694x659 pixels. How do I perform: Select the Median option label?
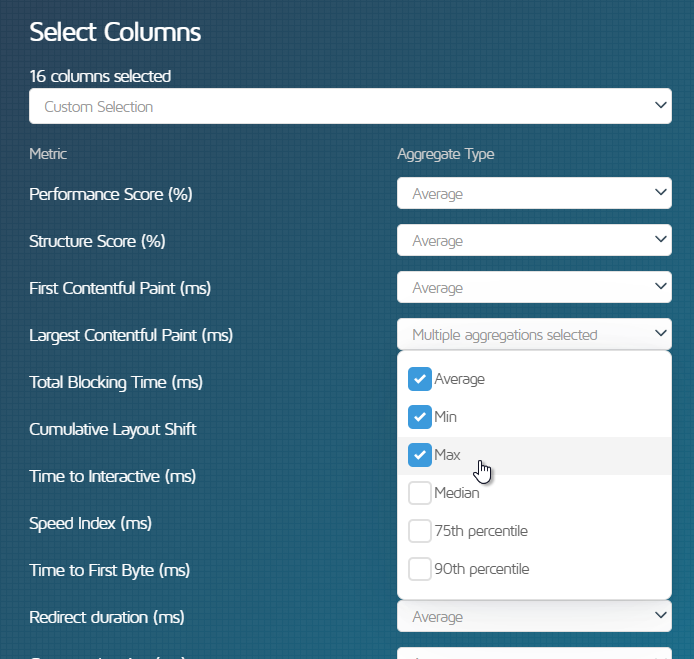click(x=457, y=493)
